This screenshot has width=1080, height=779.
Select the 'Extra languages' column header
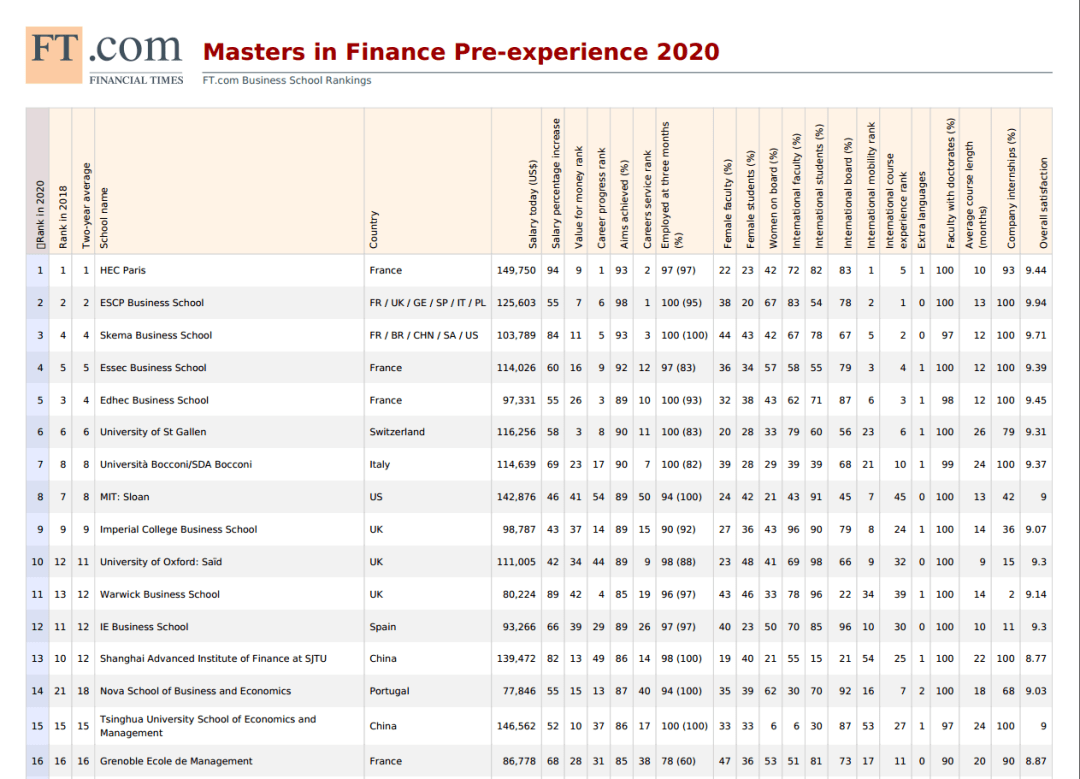coord(922,210)
